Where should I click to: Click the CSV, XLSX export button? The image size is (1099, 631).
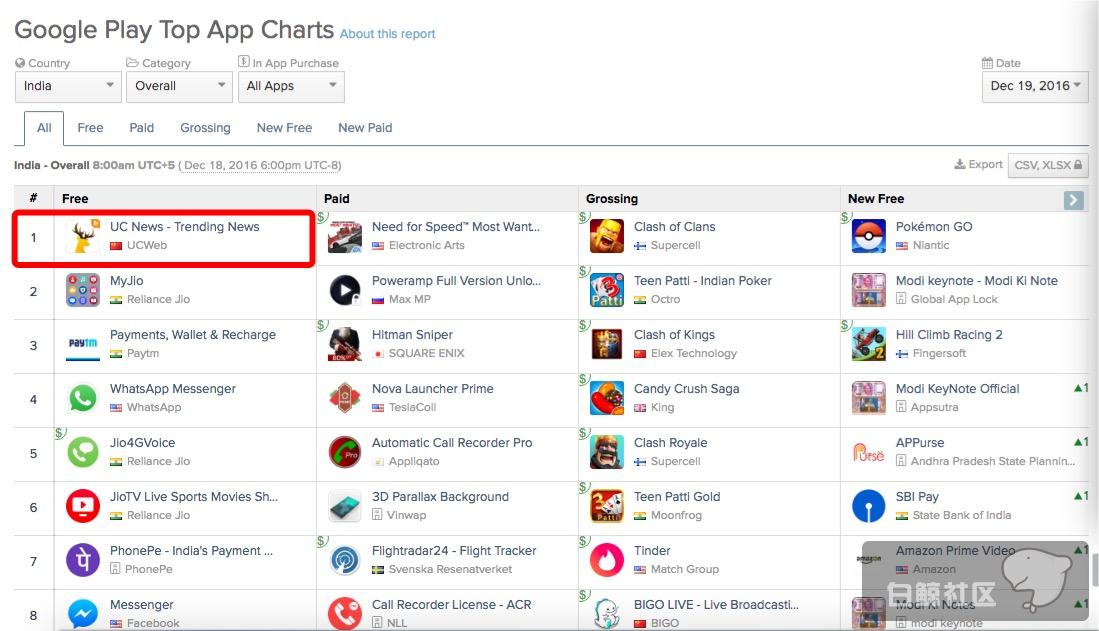point(1047,165)
